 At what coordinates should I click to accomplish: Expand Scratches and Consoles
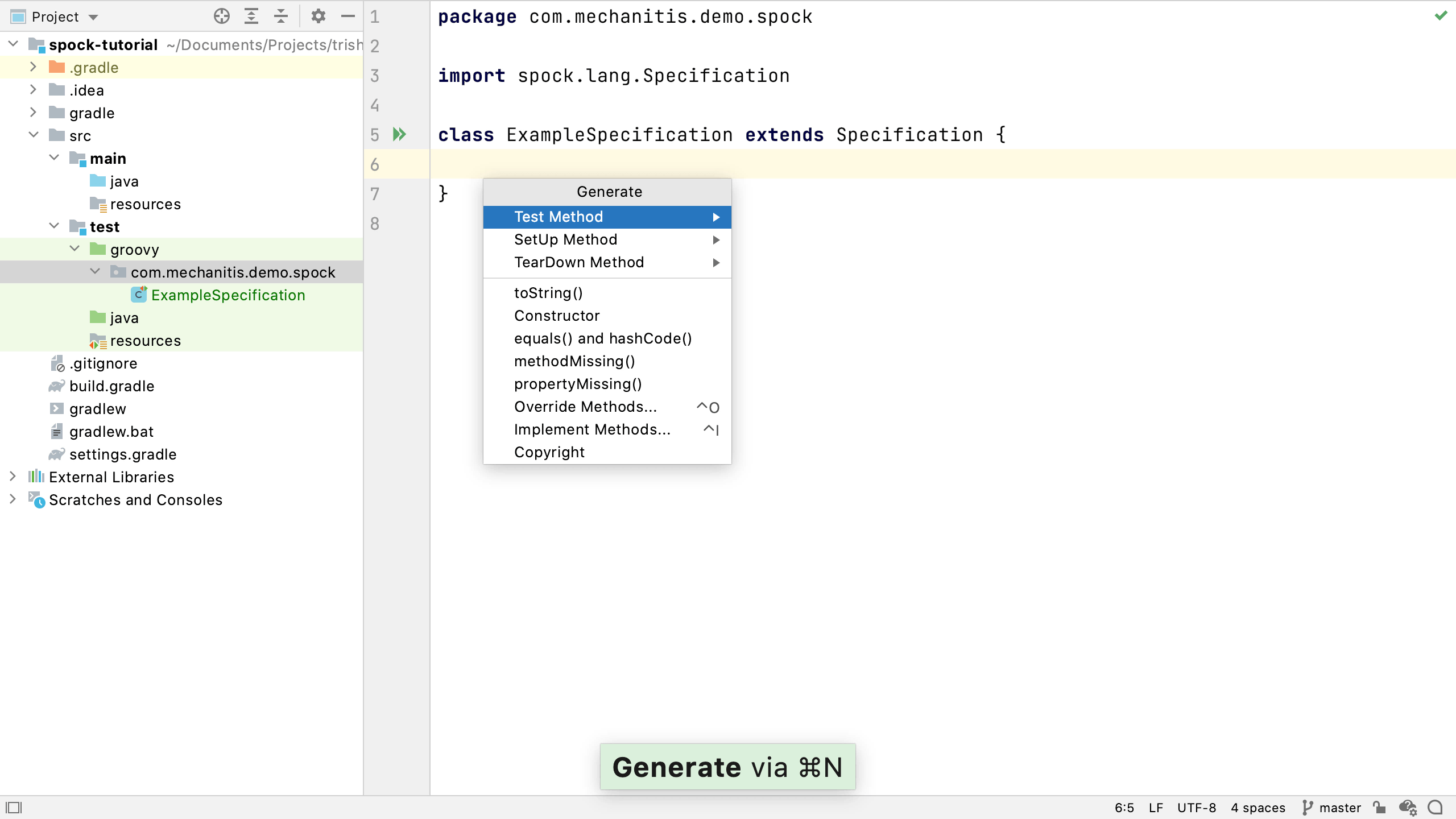click(13, 499)
